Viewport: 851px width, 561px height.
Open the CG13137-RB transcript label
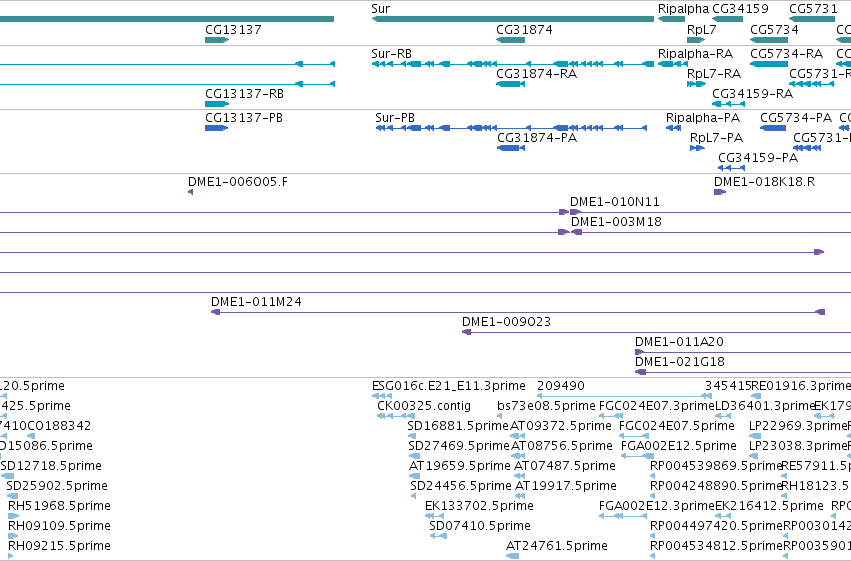coord(244,94)
